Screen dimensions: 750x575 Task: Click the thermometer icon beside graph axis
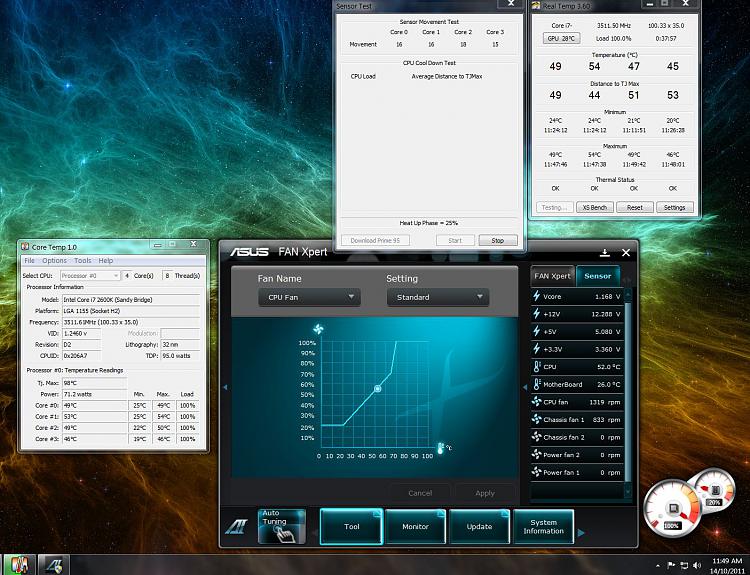click(440, 448)
